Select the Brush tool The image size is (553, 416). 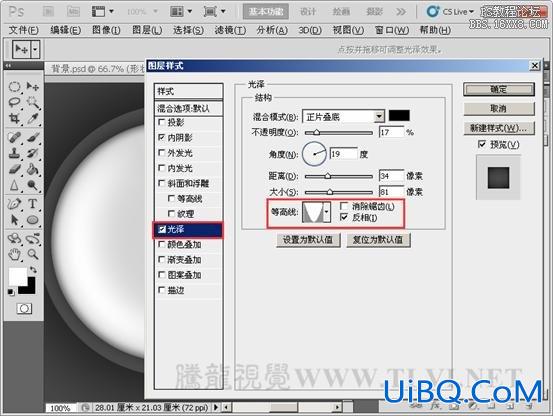[x=33, y=137]
